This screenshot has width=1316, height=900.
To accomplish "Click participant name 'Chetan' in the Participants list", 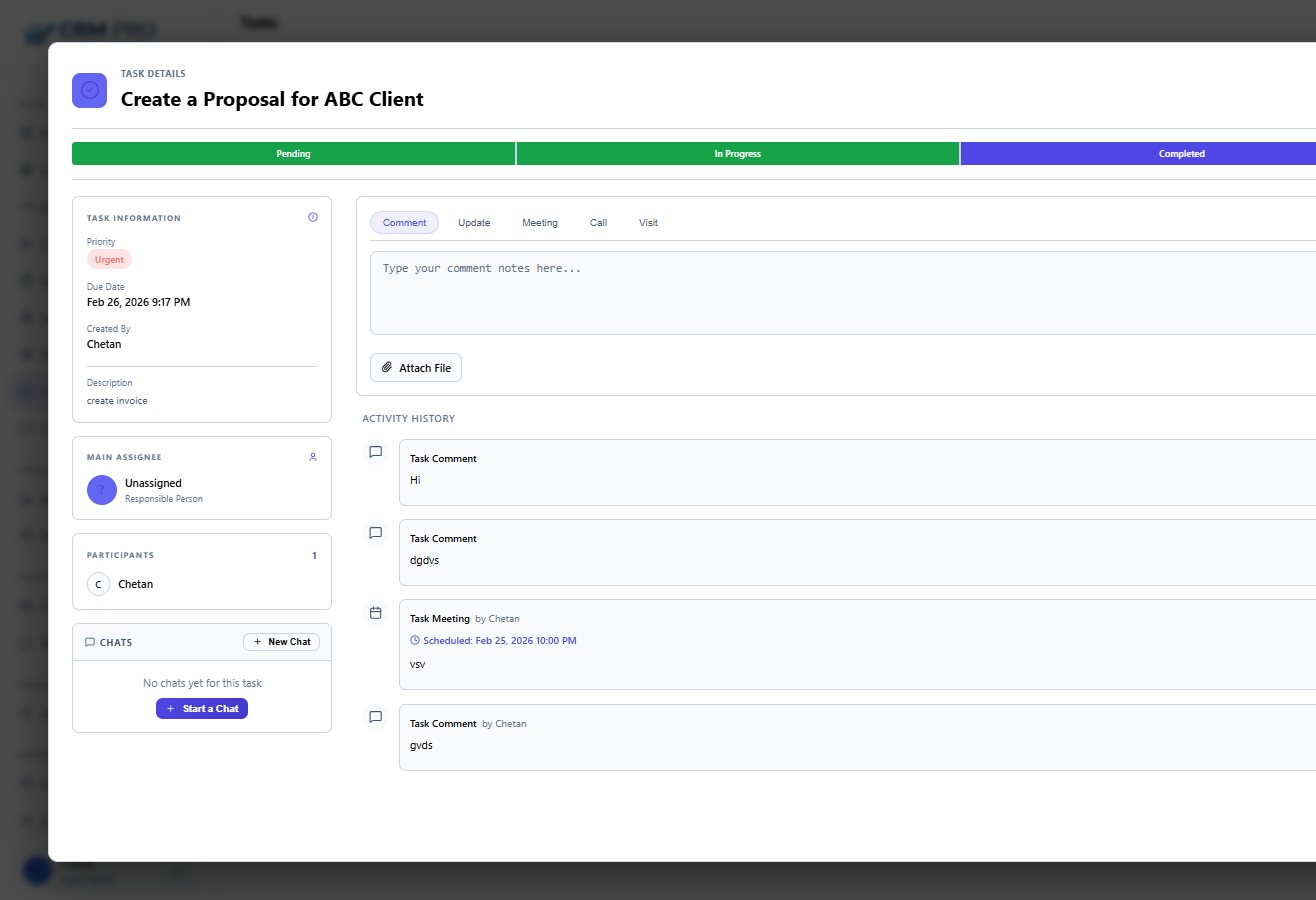I will tap(135, 584).
